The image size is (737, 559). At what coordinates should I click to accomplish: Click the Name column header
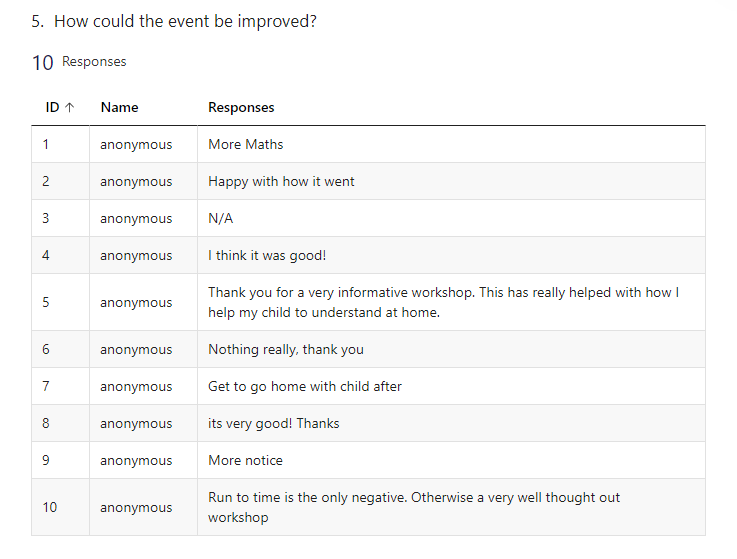click(x=119, y=108)
